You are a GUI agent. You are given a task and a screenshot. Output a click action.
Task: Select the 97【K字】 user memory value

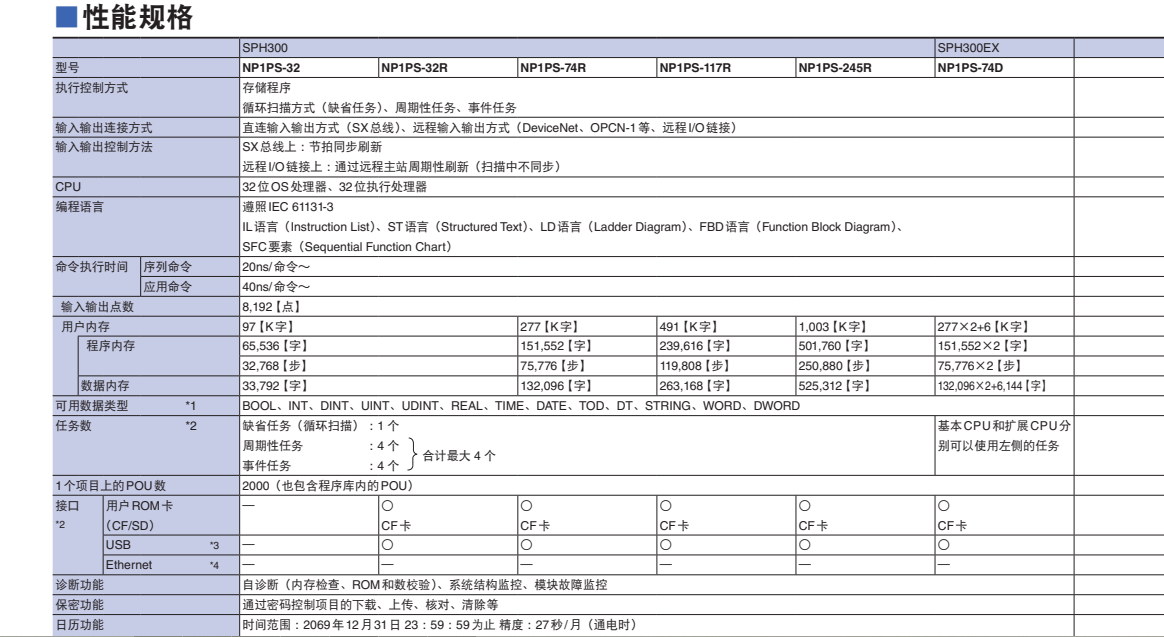[x=268, y=327]
